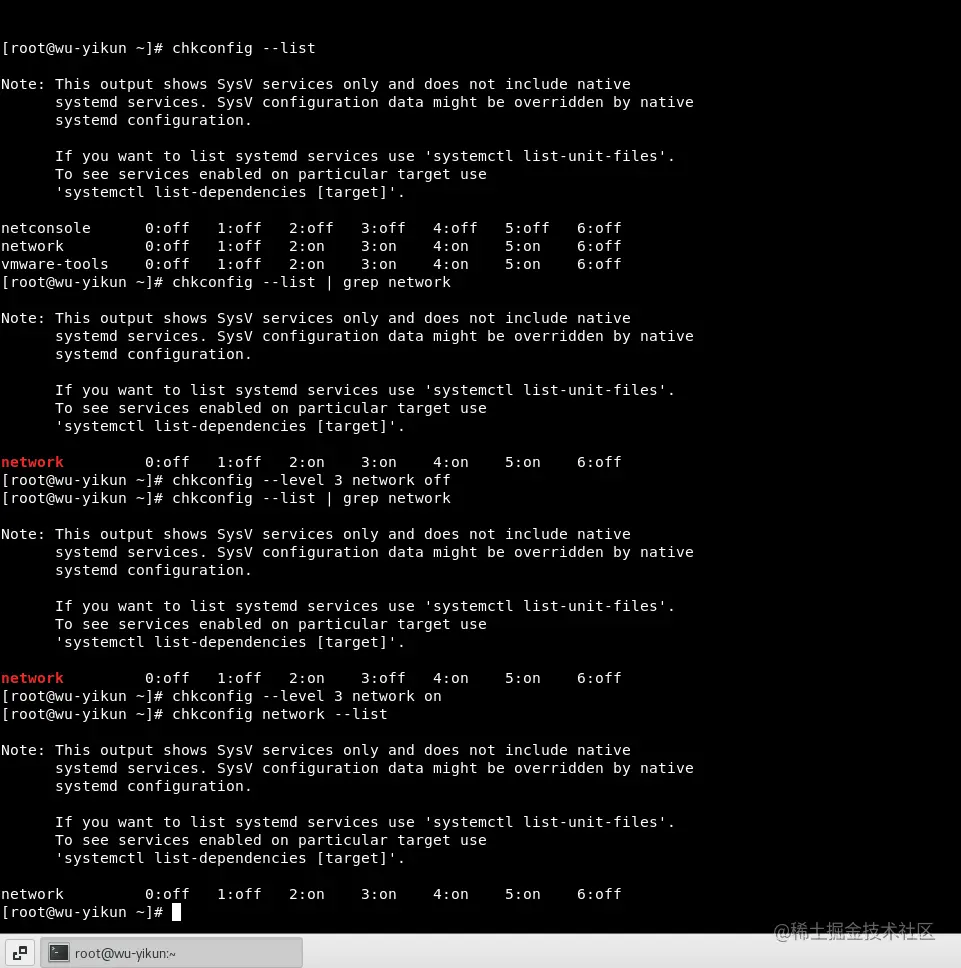Click the 2:off value in netconsole row

(311, 228)
